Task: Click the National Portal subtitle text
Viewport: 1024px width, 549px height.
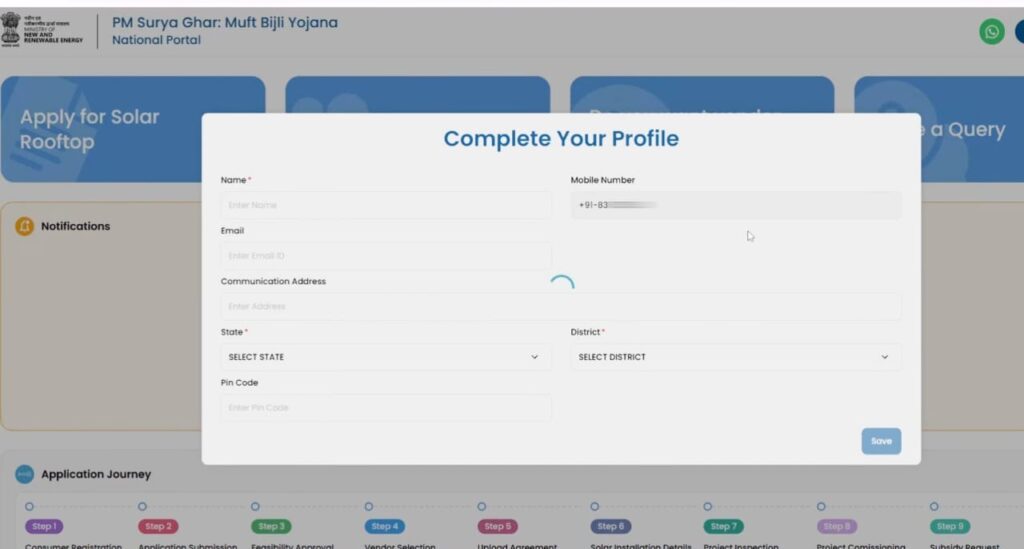Action: tap(156, 40)
